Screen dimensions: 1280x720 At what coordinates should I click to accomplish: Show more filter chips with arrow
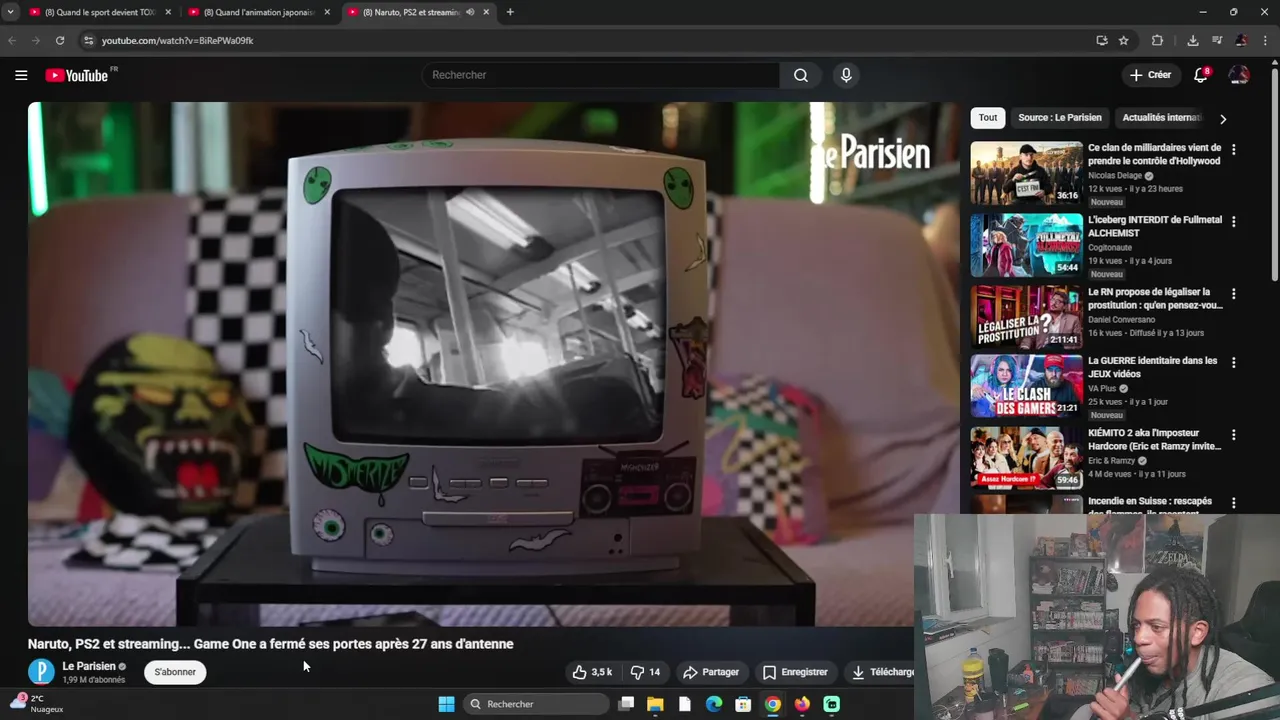1222,118
